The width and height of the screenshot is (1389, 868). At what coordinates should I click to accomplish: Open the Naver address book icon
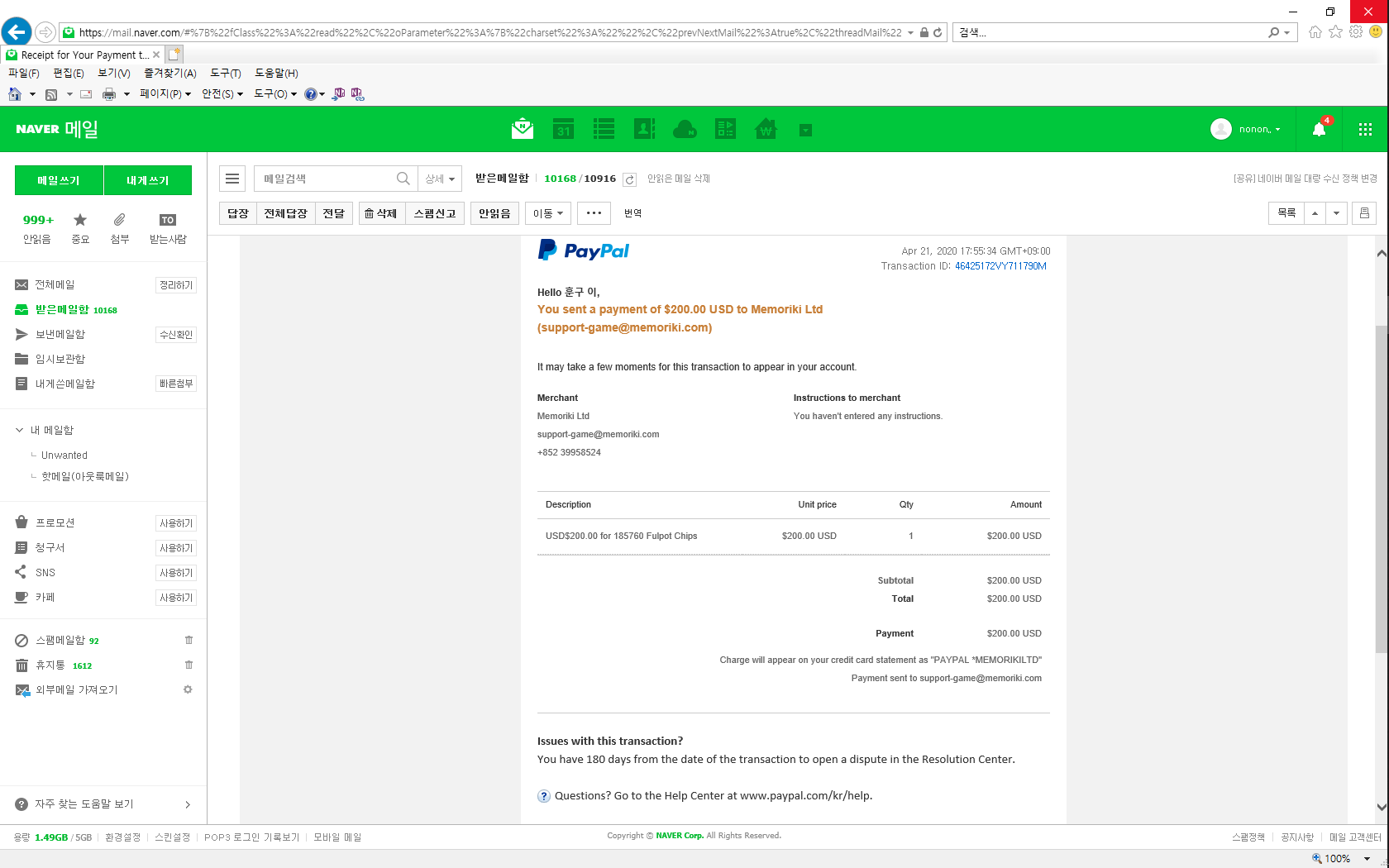(644, 129)
